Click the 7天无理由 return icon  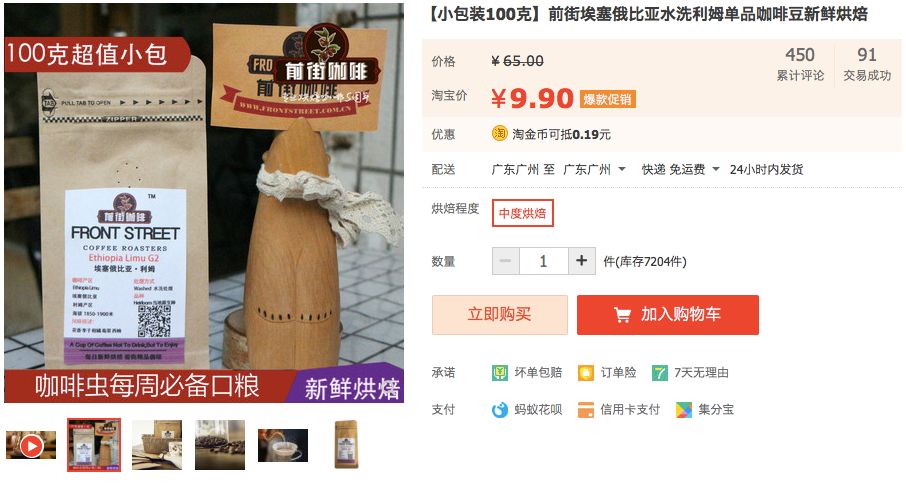[660, 373]
